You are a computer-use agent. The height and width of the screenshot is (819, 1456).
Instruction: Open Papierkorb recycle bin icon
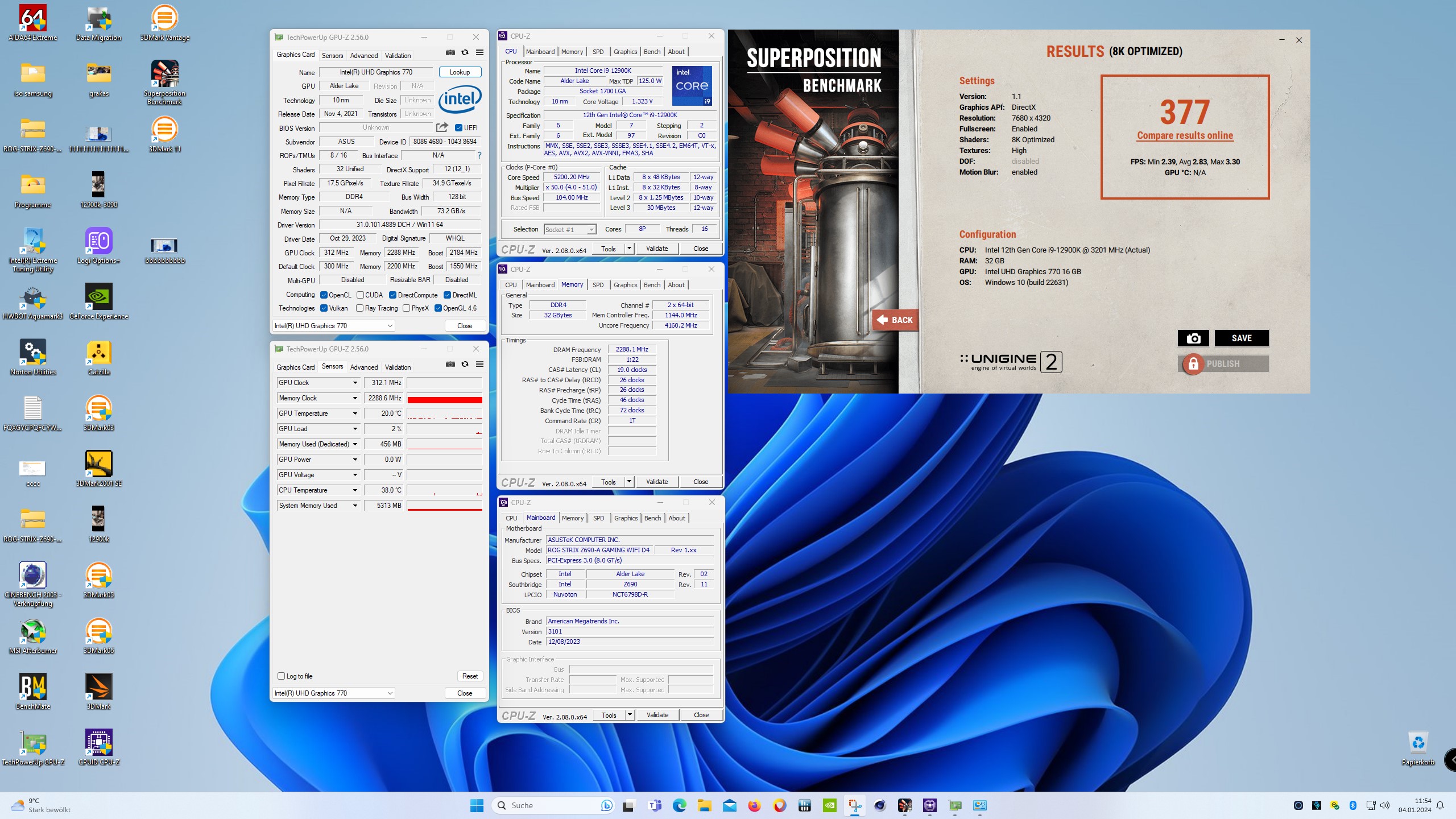pos(1418,748)
